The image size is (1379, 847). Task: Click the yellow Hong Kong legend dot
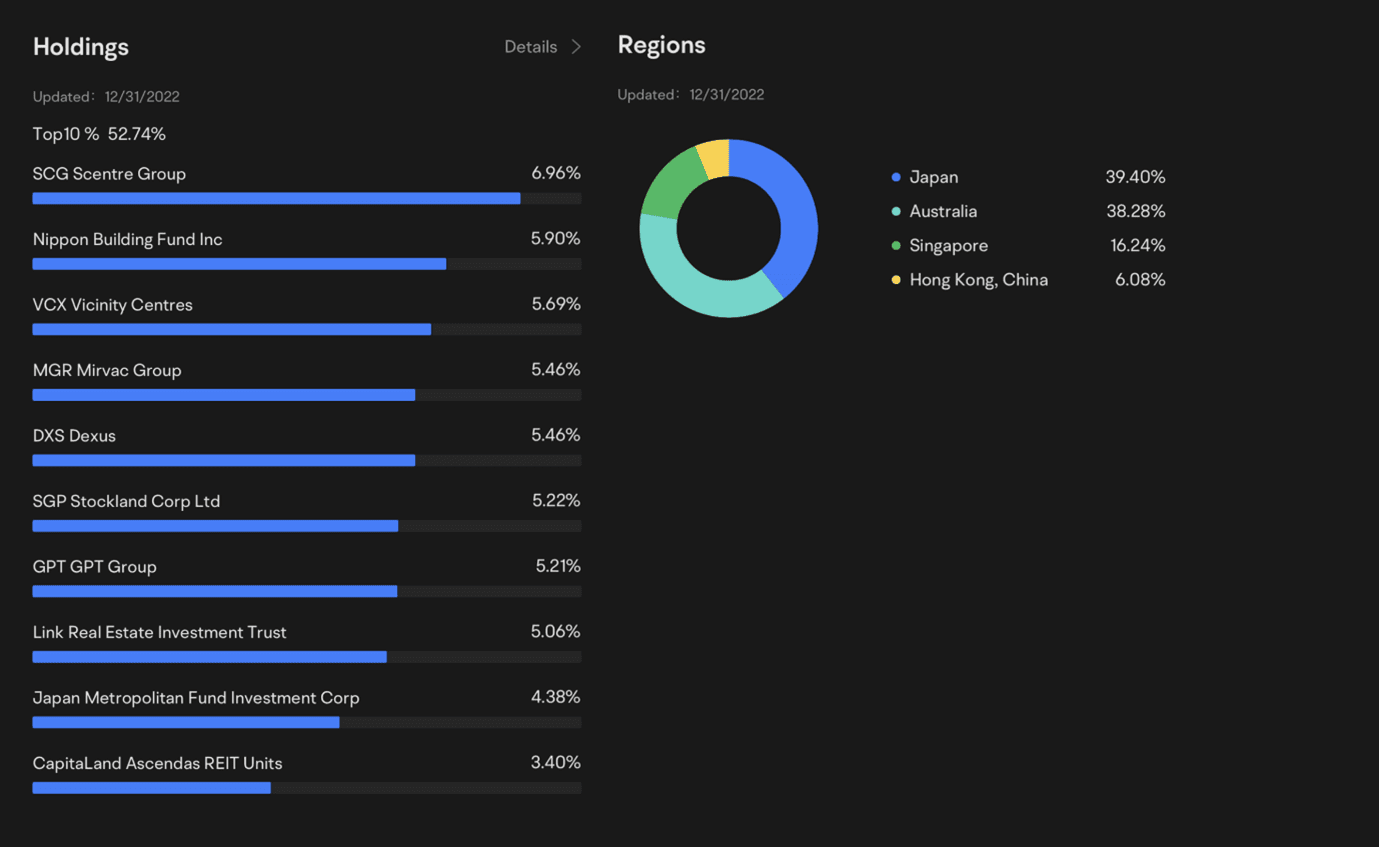896,280
